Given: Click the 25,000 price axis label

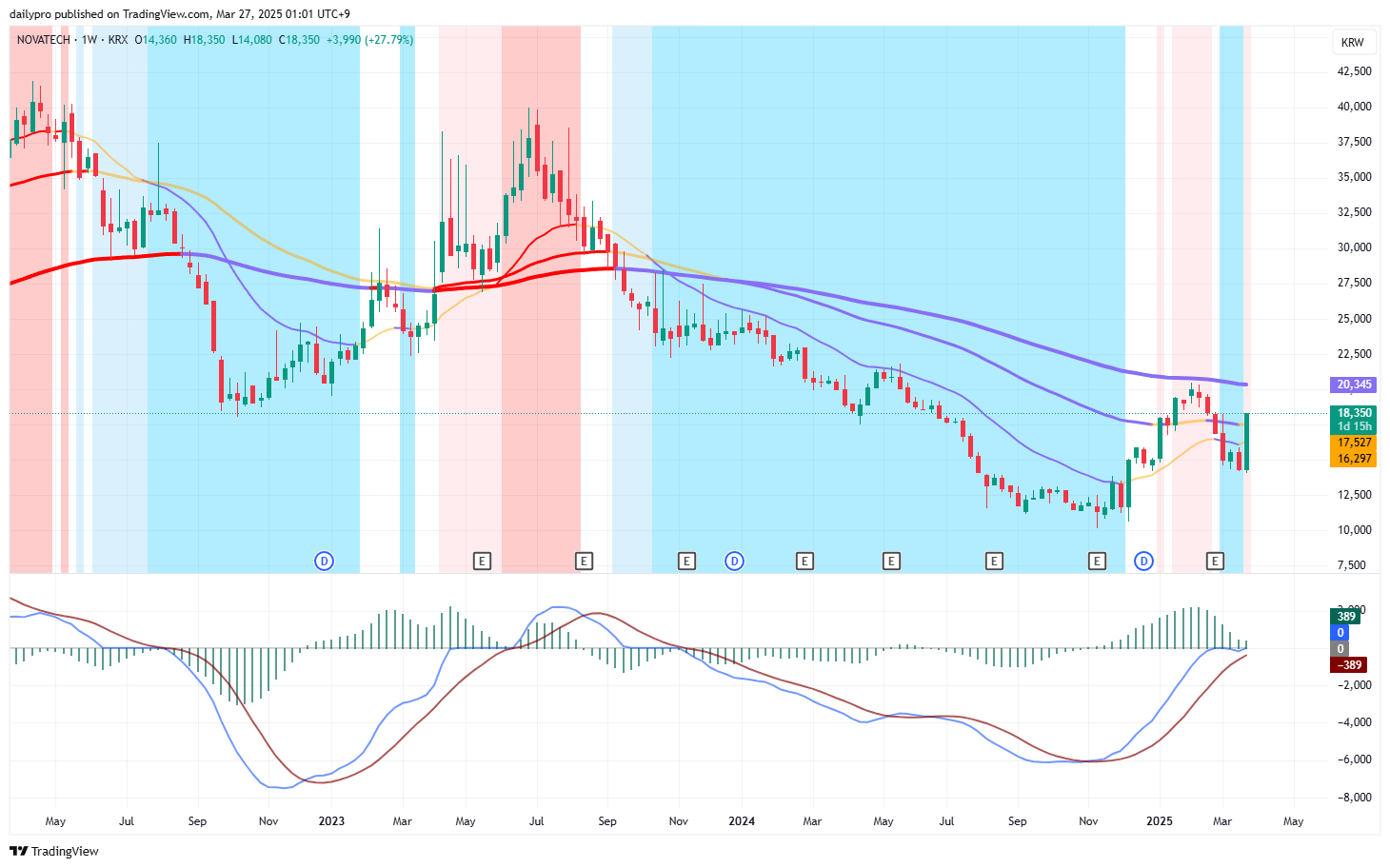Looking at the screenshot, I should (1354, 319).
